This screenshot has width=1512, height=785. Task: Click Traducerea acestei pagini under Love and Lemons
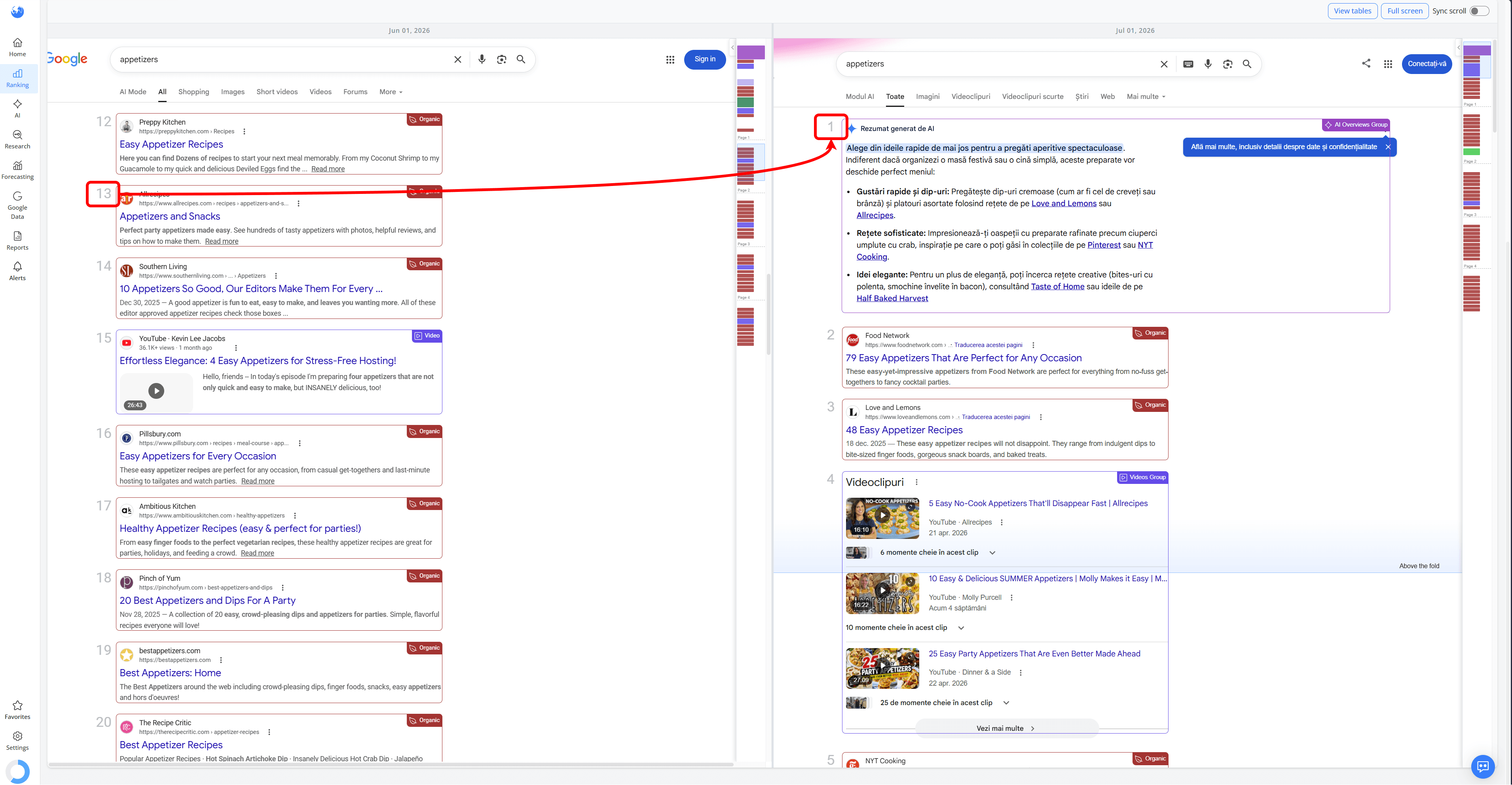[x=996, y=417]
